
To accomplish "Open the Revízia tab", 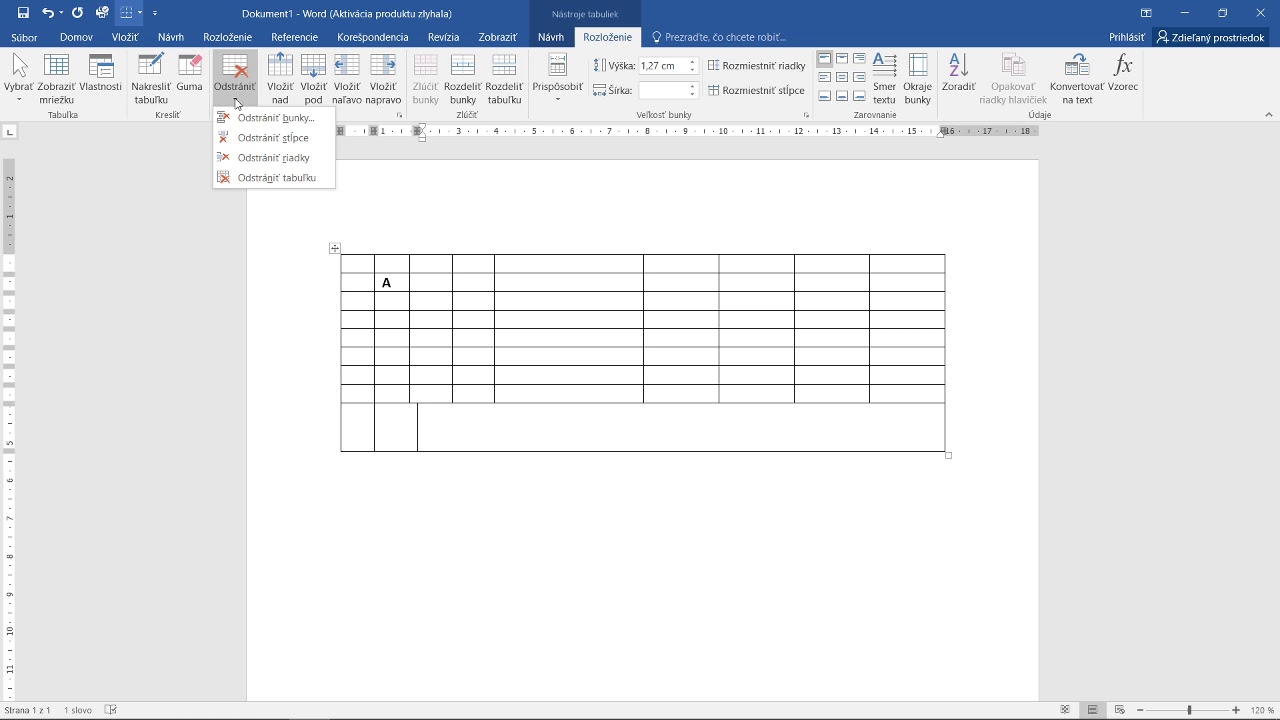I will [x=443, y=37].
